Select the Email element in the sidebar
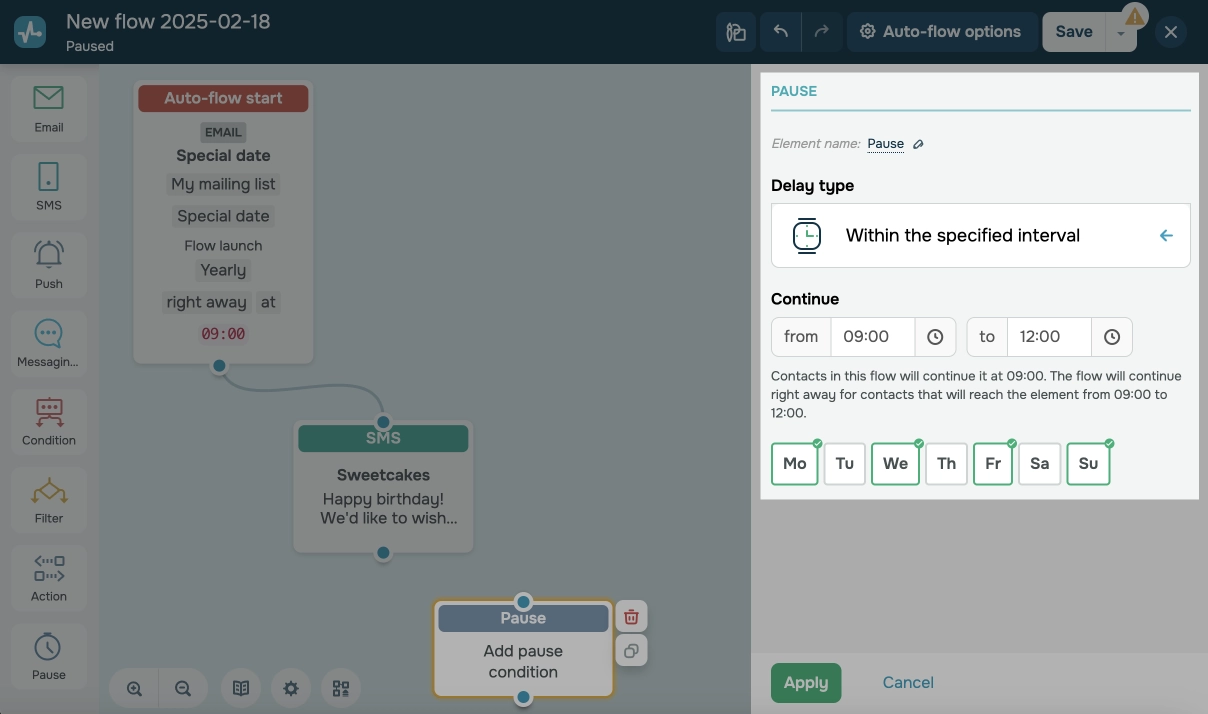1208x714 pixels. (48, 105)
